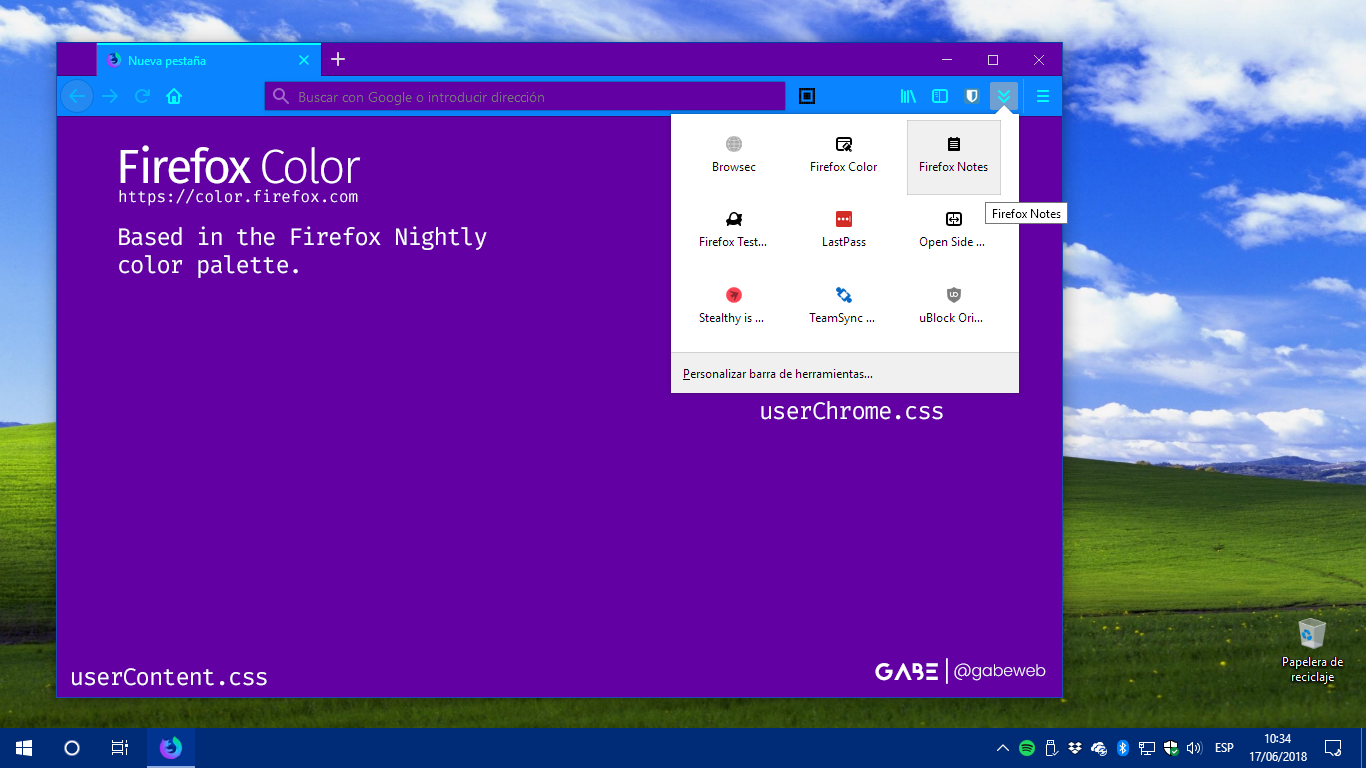Open the Windows Start menu
This screenshot has height=768, width=1366.
24,748
